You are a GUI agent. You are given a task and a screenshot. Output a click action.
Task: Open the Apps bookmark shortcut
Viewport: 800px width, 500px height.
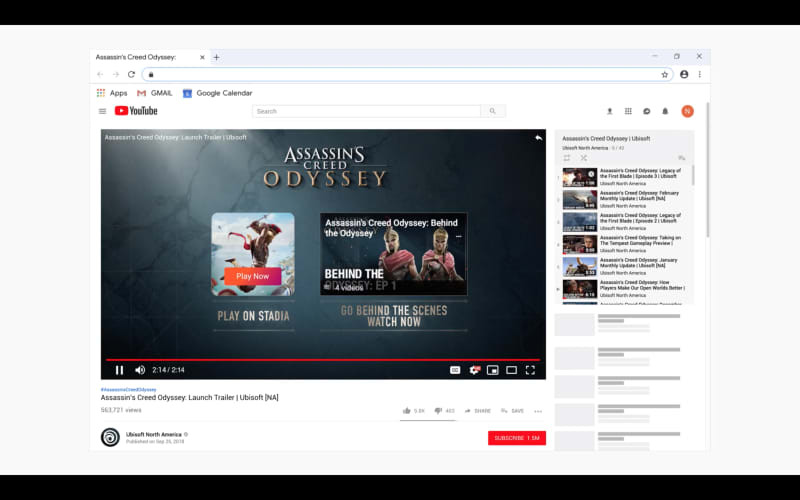coord(112,93)
